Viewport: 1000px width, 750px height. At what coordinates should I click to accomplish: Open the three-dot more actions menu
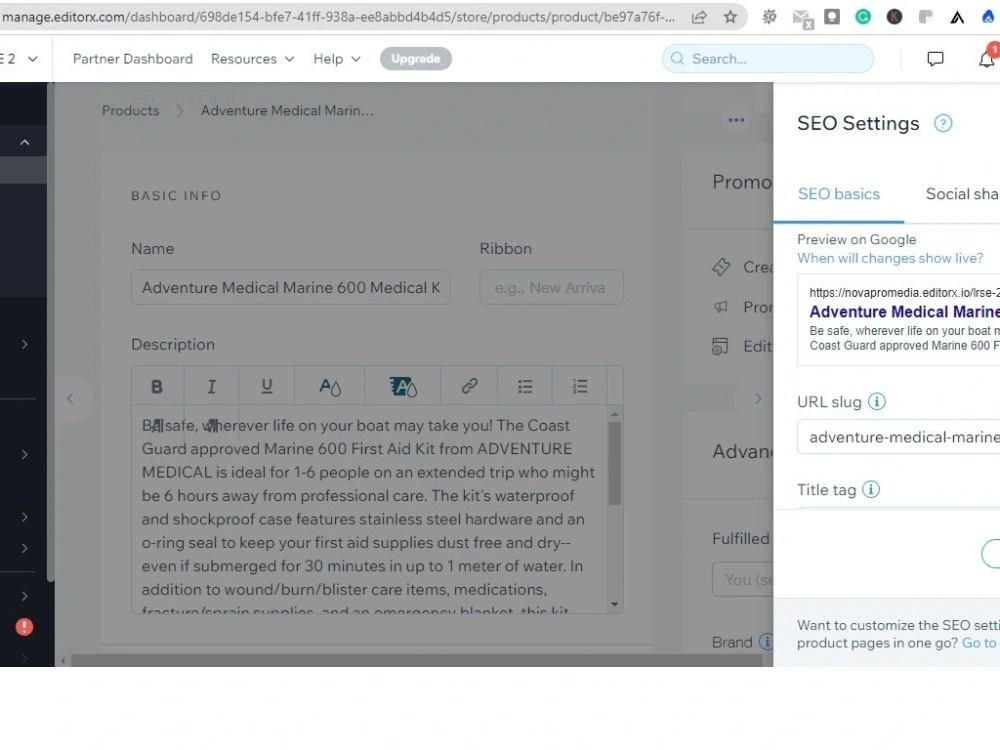[x=736, y=120]
